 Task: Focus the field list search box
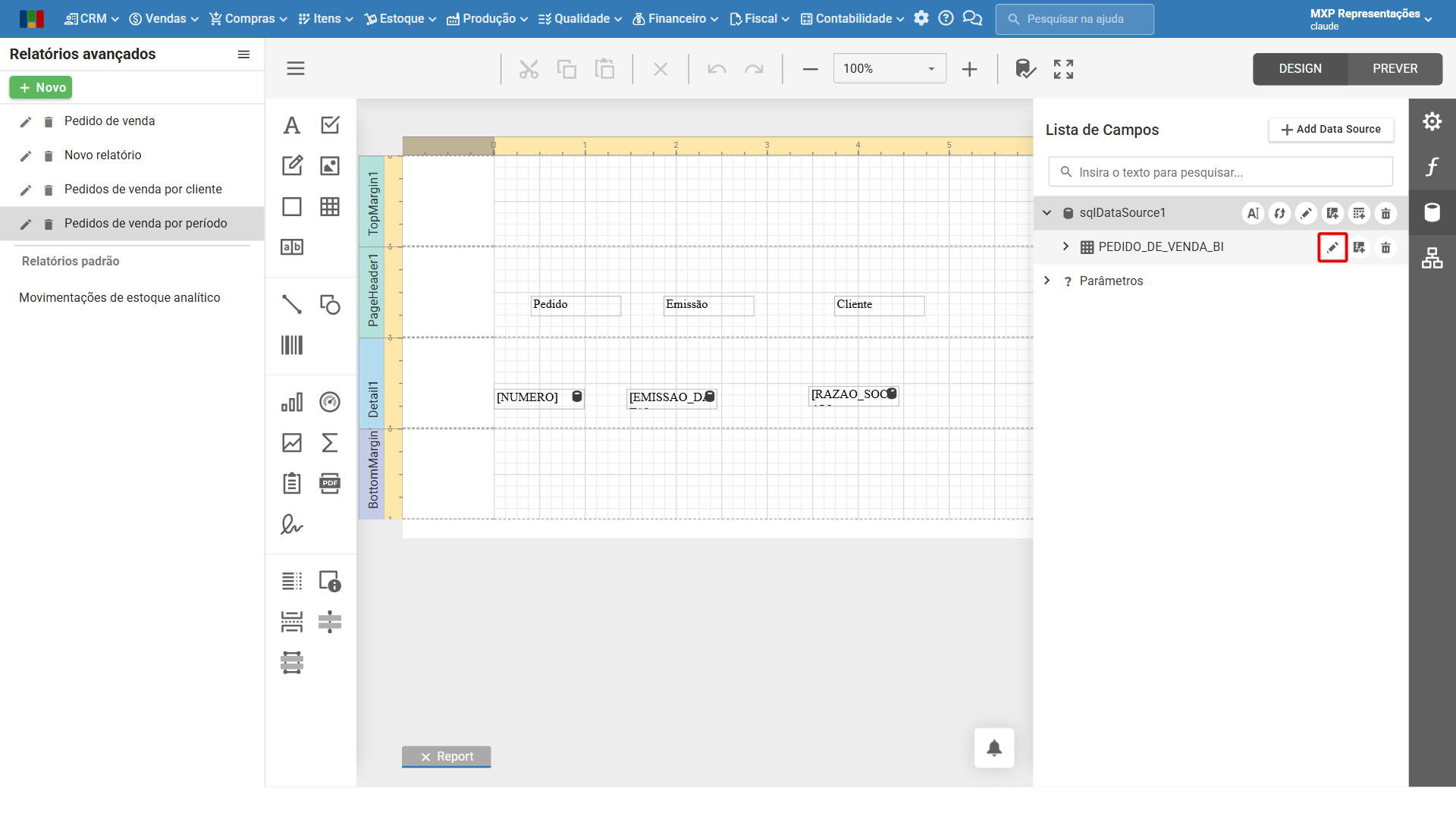[x=1220, y=172]
